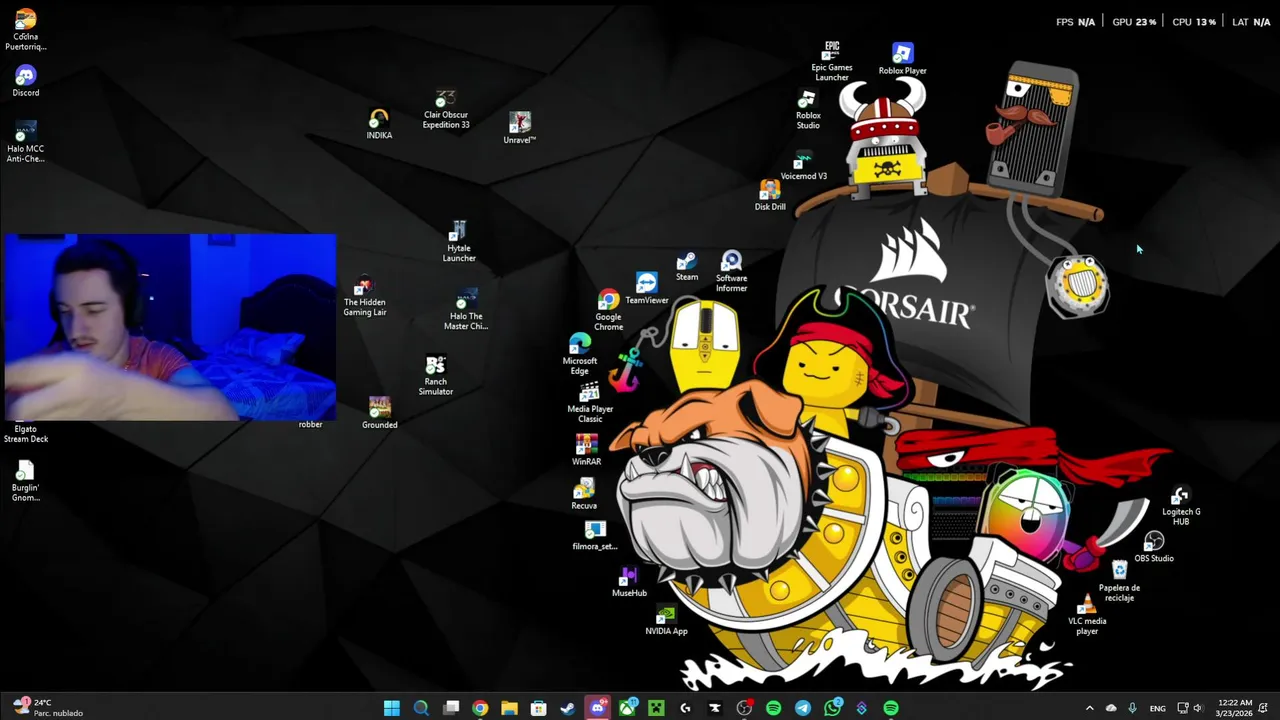Open the VLC media player shortcut
The width and height of the screenshot is (1280, 720).
coord(1087,614)
